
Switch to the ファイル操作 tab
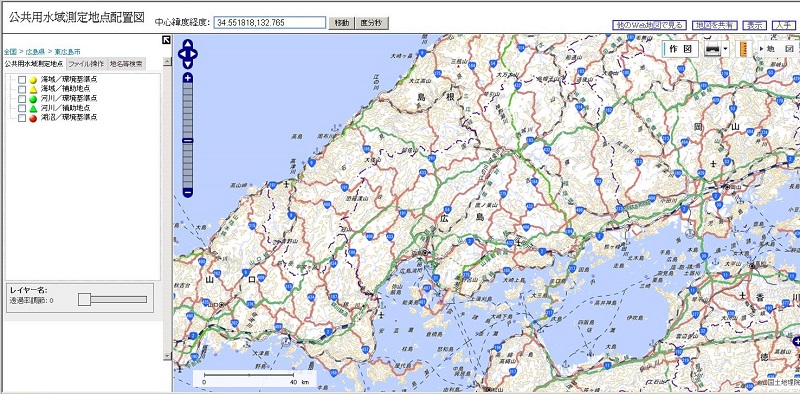pyautogui.click(x=86, y=64)
